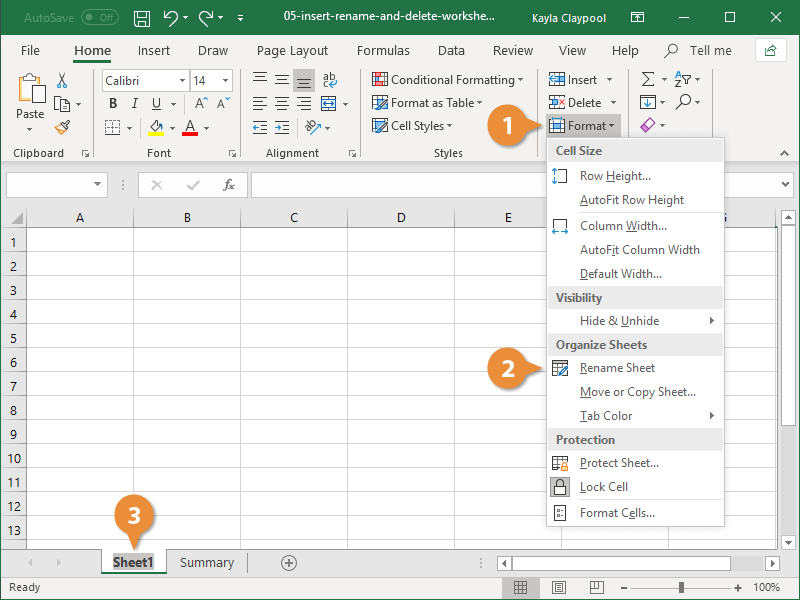Switch to Page Break Preview

click(596, 588)
